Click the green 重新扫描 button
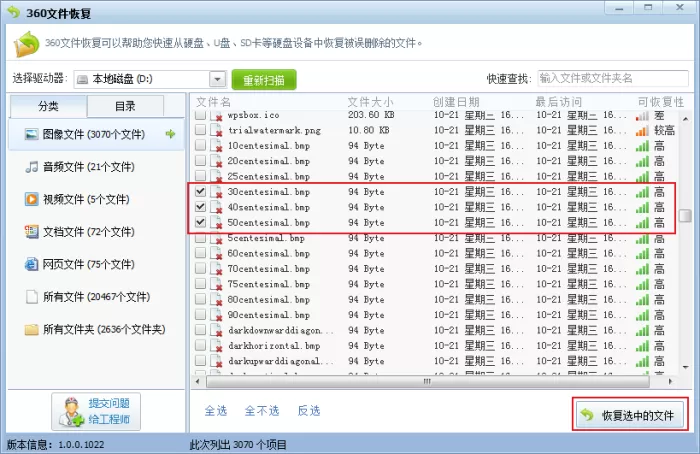The width and height of the screenshot is (700, 454). pos(264,80)
